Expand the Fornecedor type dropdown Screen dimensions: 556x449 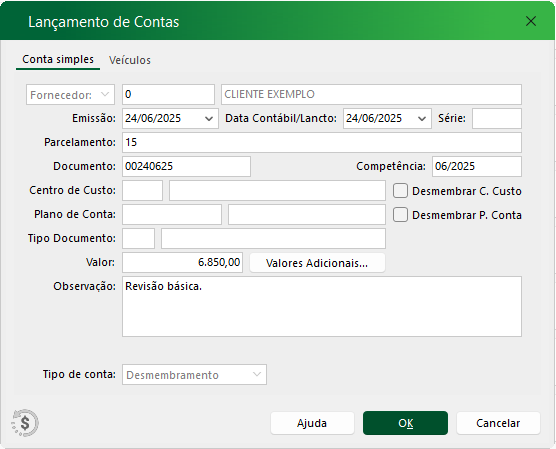[70, 95]
